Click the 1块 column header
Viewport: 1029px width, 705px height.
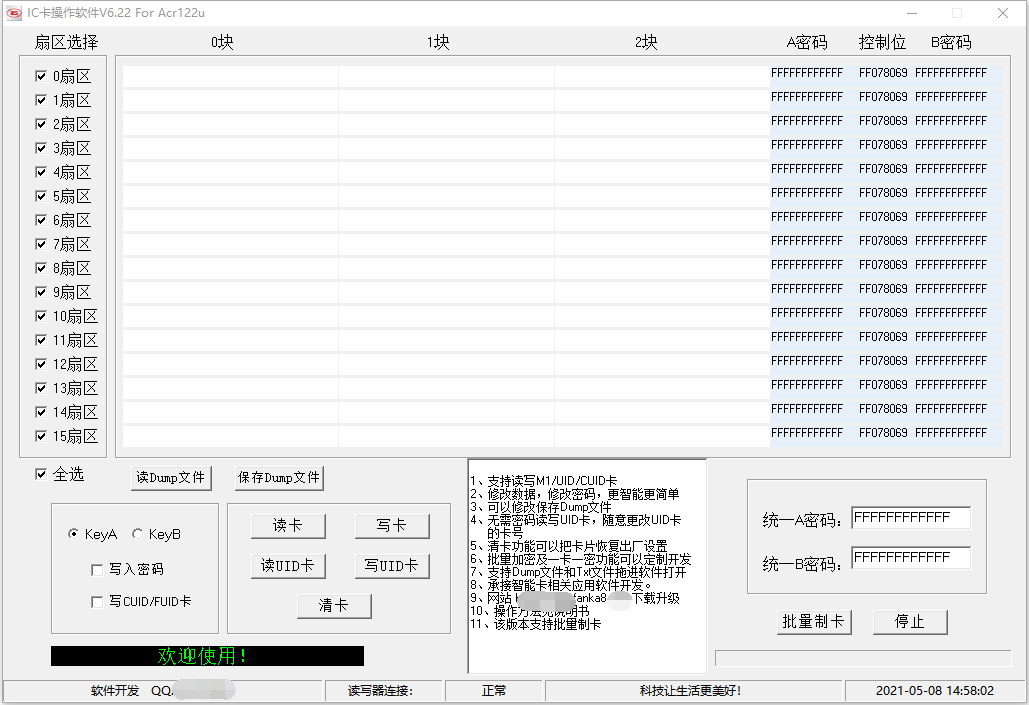click(438, 43)
